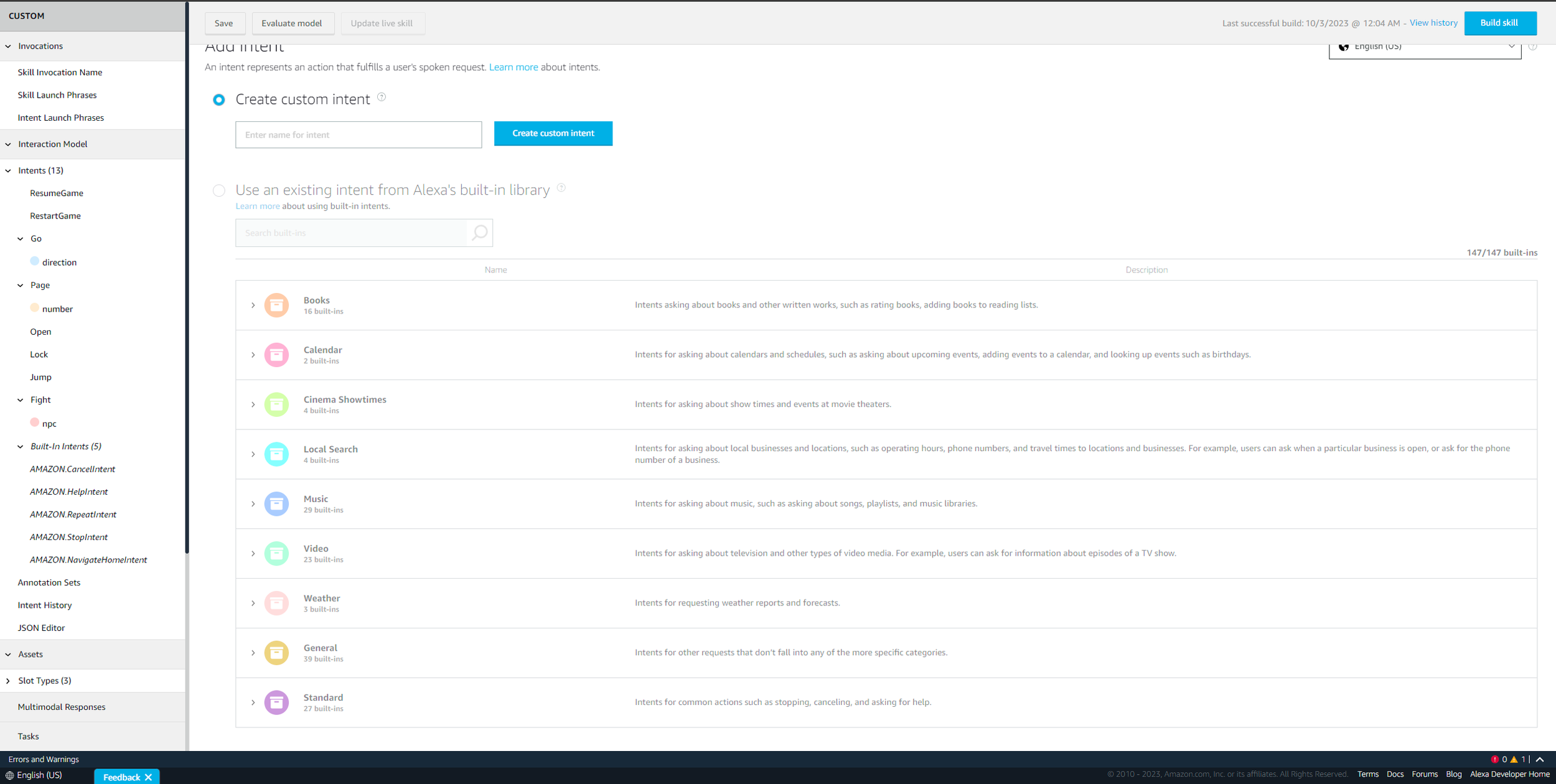Click the Books category archive icon
This screenshot has width=1556, height=784.
click(x=276, y=305)
